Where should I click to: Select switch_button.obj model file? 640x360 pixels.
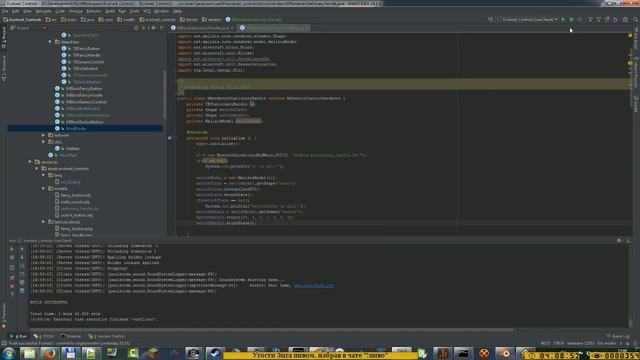point(73,215)
